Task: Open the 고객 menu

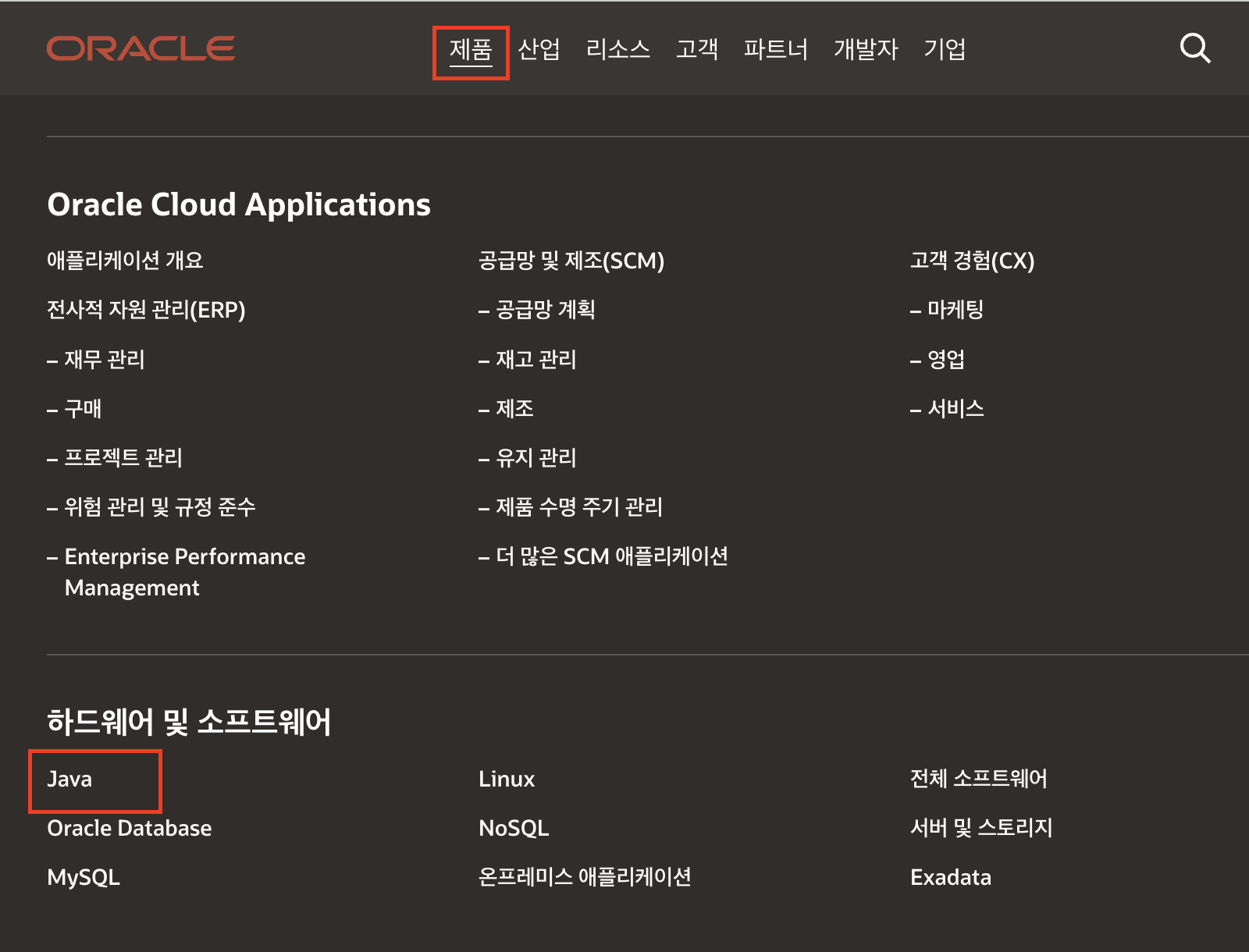Action: point(697,49)
